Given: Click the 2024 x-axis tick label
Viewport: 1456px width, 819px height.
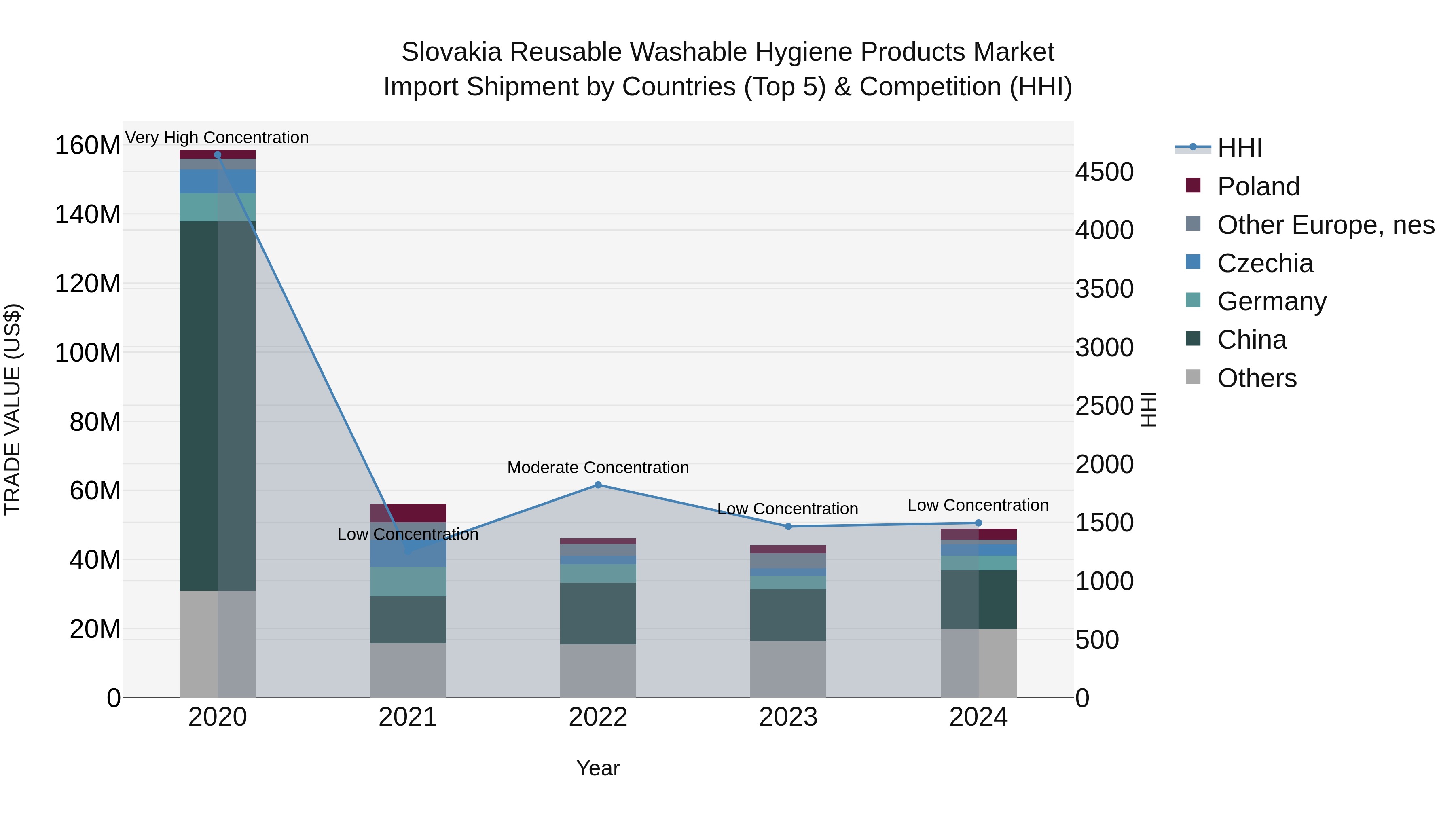Looking at the screenshot, I should 978,717.
